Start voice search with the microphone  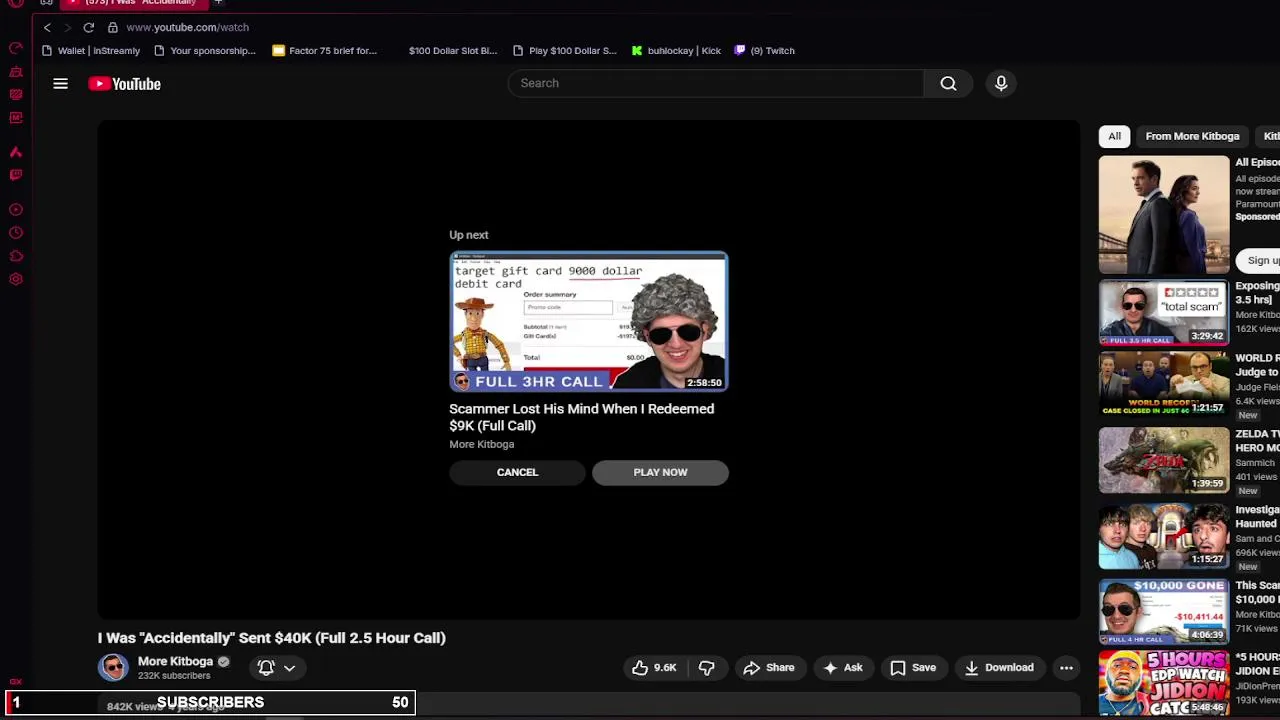1001,83
